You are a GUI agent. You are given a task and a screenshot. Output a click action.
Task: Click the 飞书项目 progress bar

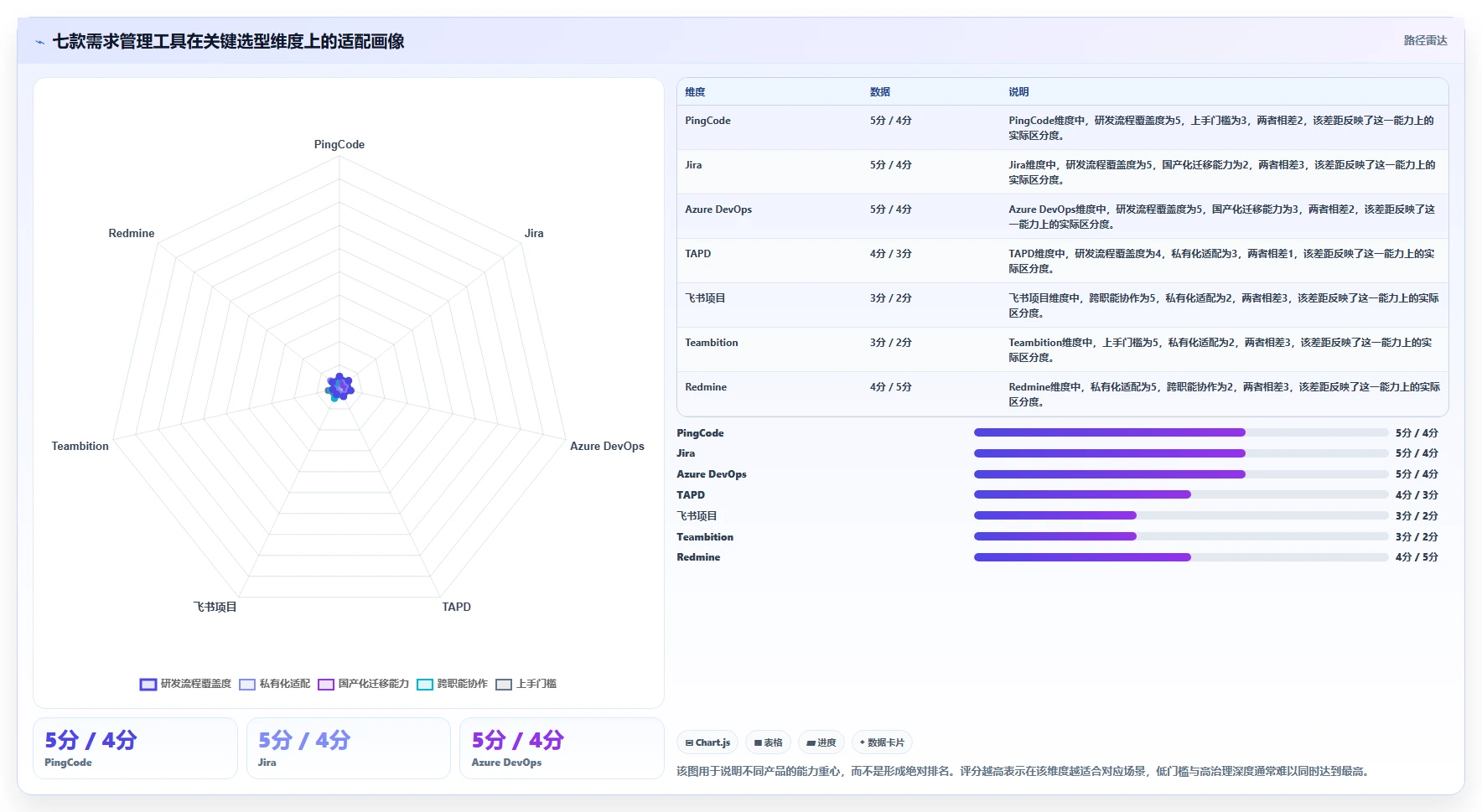pos(1181,515)
